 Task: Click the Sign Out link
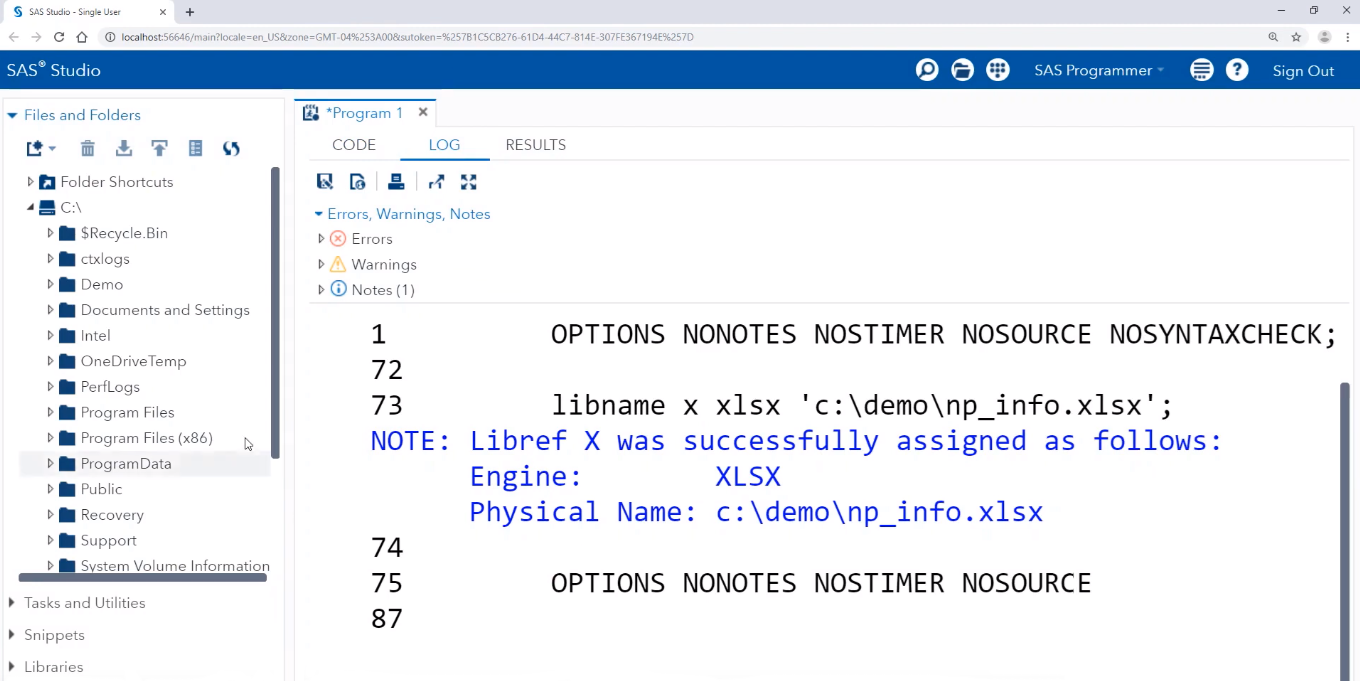click(x=1303, y=70)
